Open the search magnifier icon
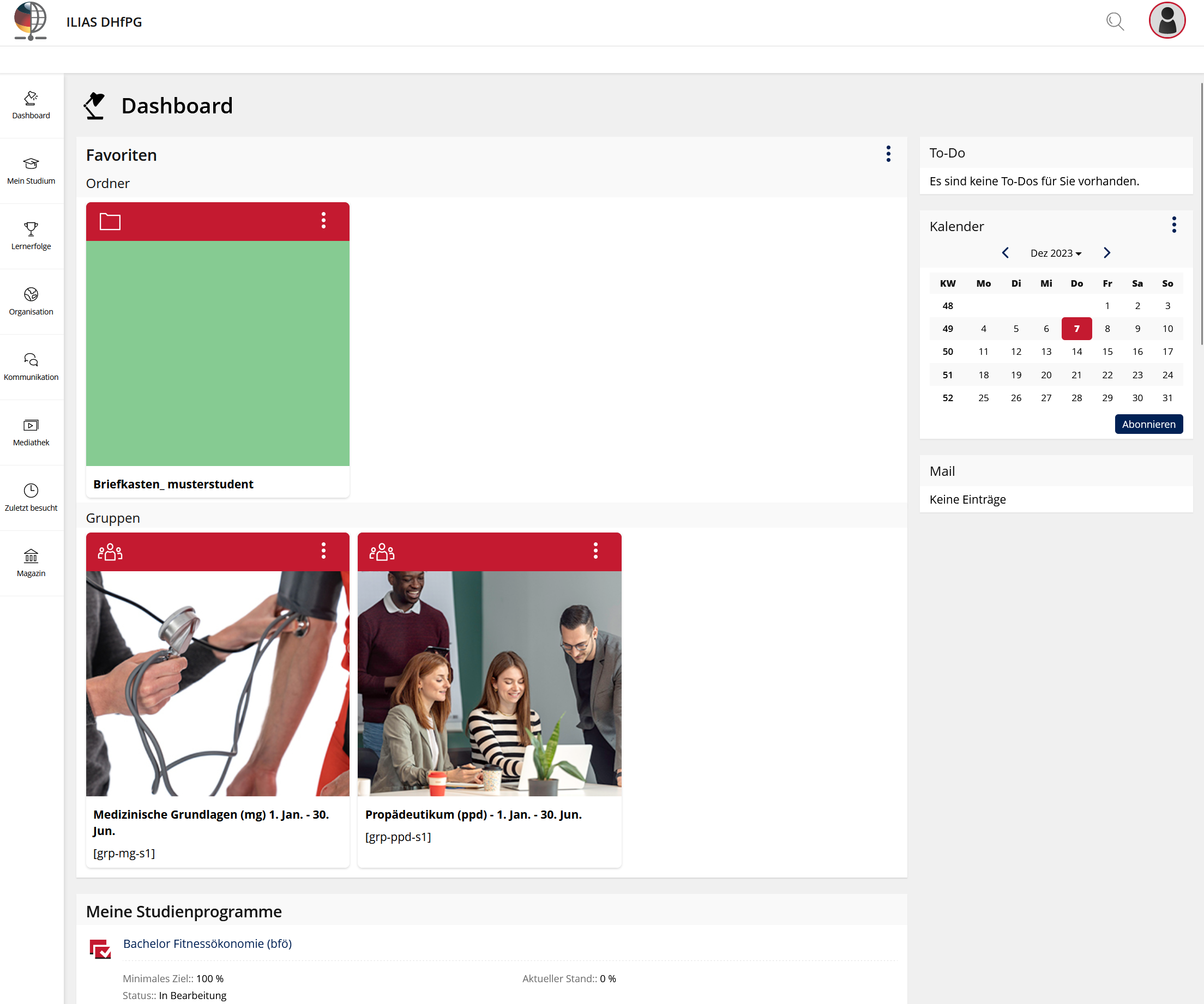The height and width of the screenshot is (1004, 1204). [x=1114, y=22]
